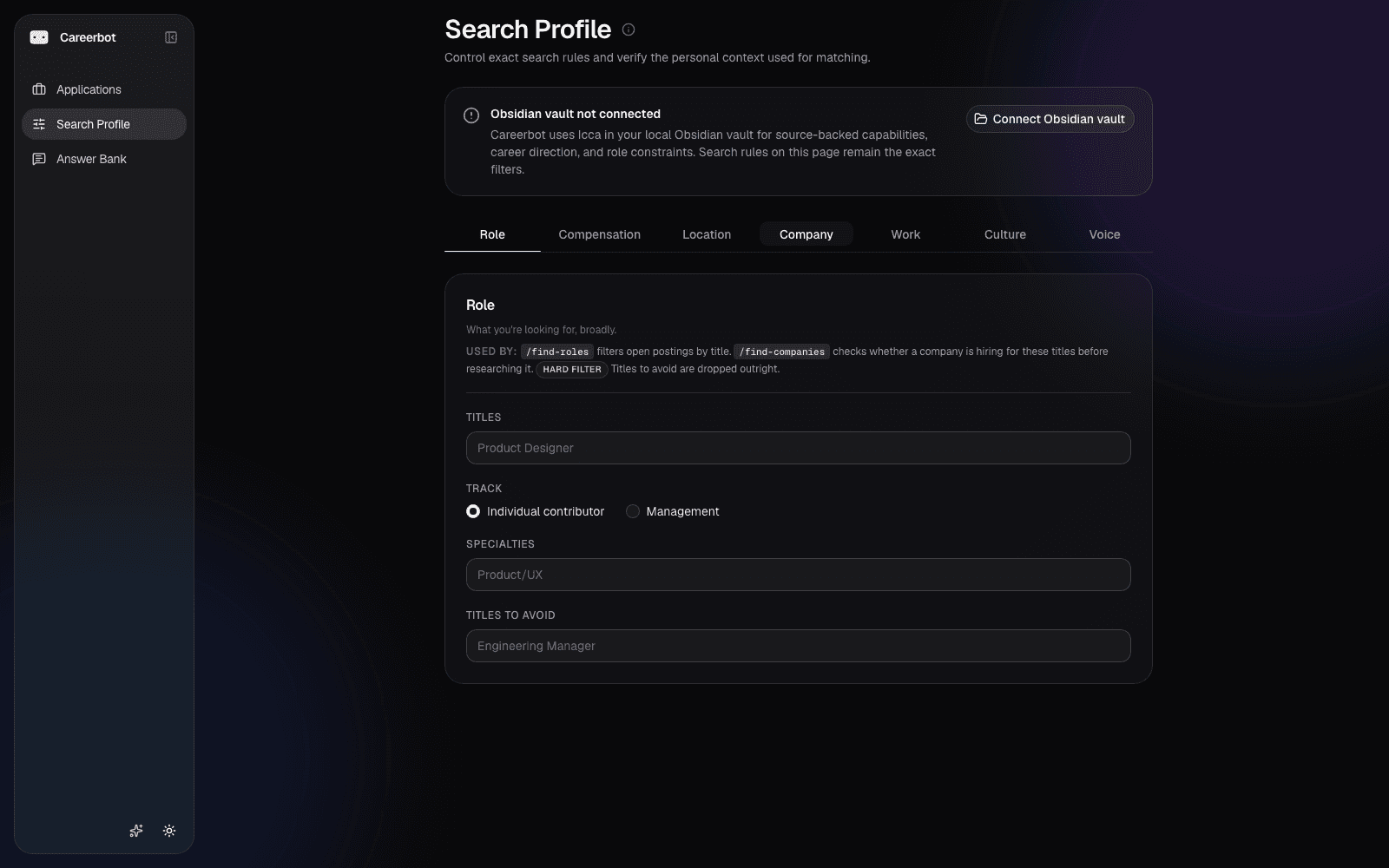The image size is (1389, 868).
Task: Click the Answer Bank message icon
Action: [x=39, y=159]
